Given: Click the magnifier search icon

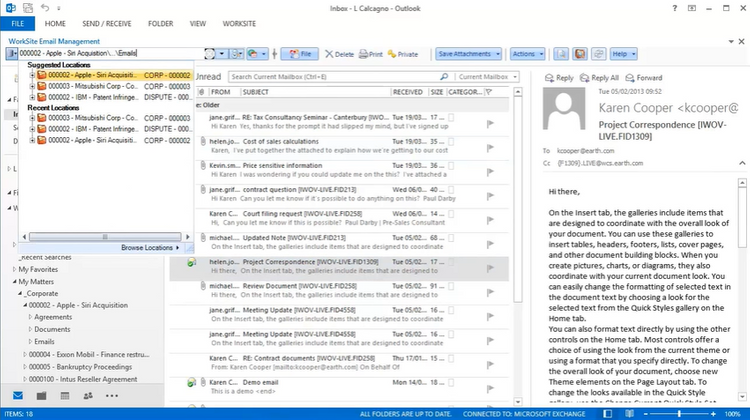Looking at the screenshot, I should [x=444, y=77].
